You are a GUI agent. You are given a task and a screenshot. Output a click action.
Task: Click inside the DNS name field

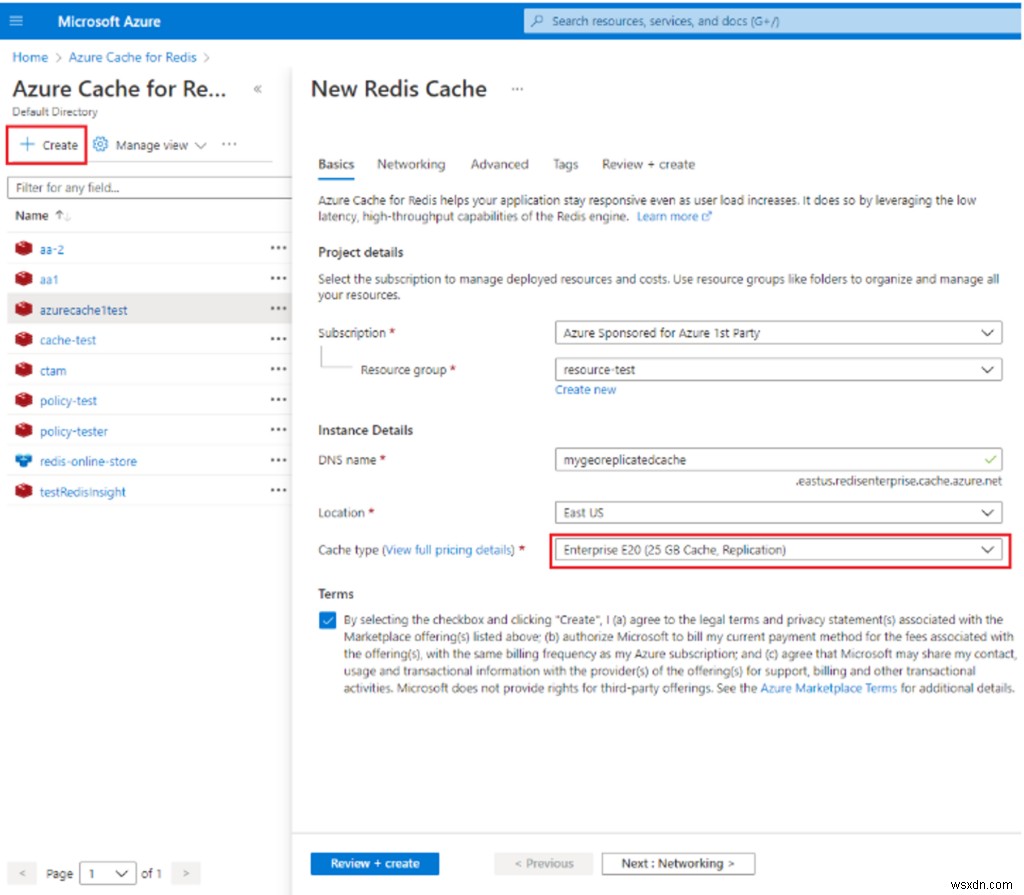tap(700, 459)
